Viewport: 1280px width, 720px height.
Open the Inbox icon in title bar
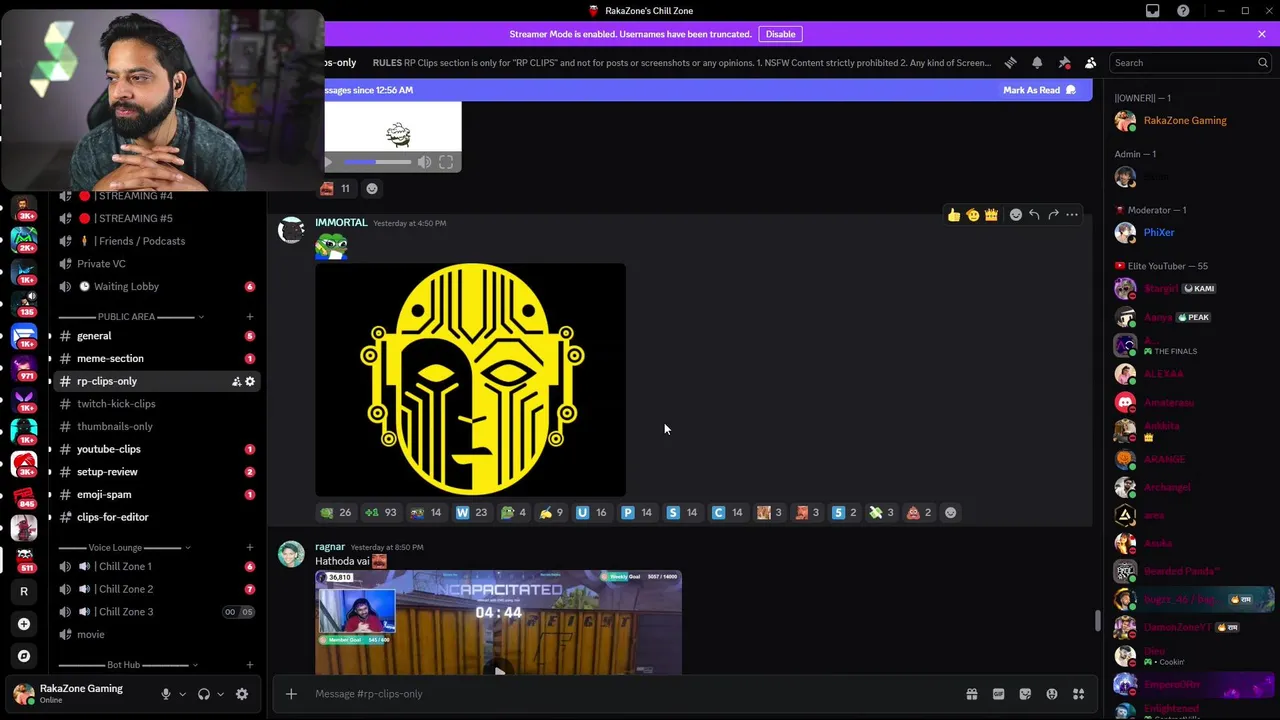[x=1153, y=11]
